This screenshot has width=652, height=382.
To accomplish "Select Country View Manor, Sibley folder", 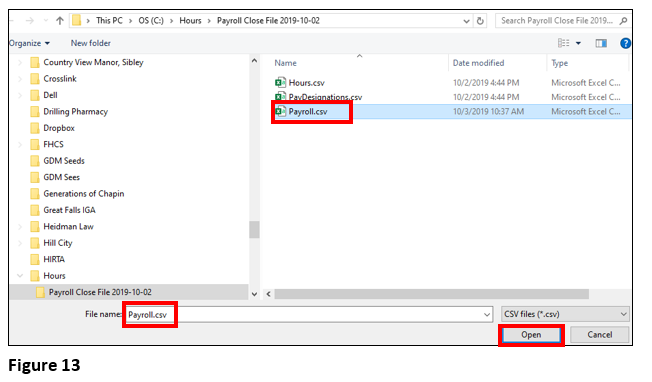I will pos(93,62).
